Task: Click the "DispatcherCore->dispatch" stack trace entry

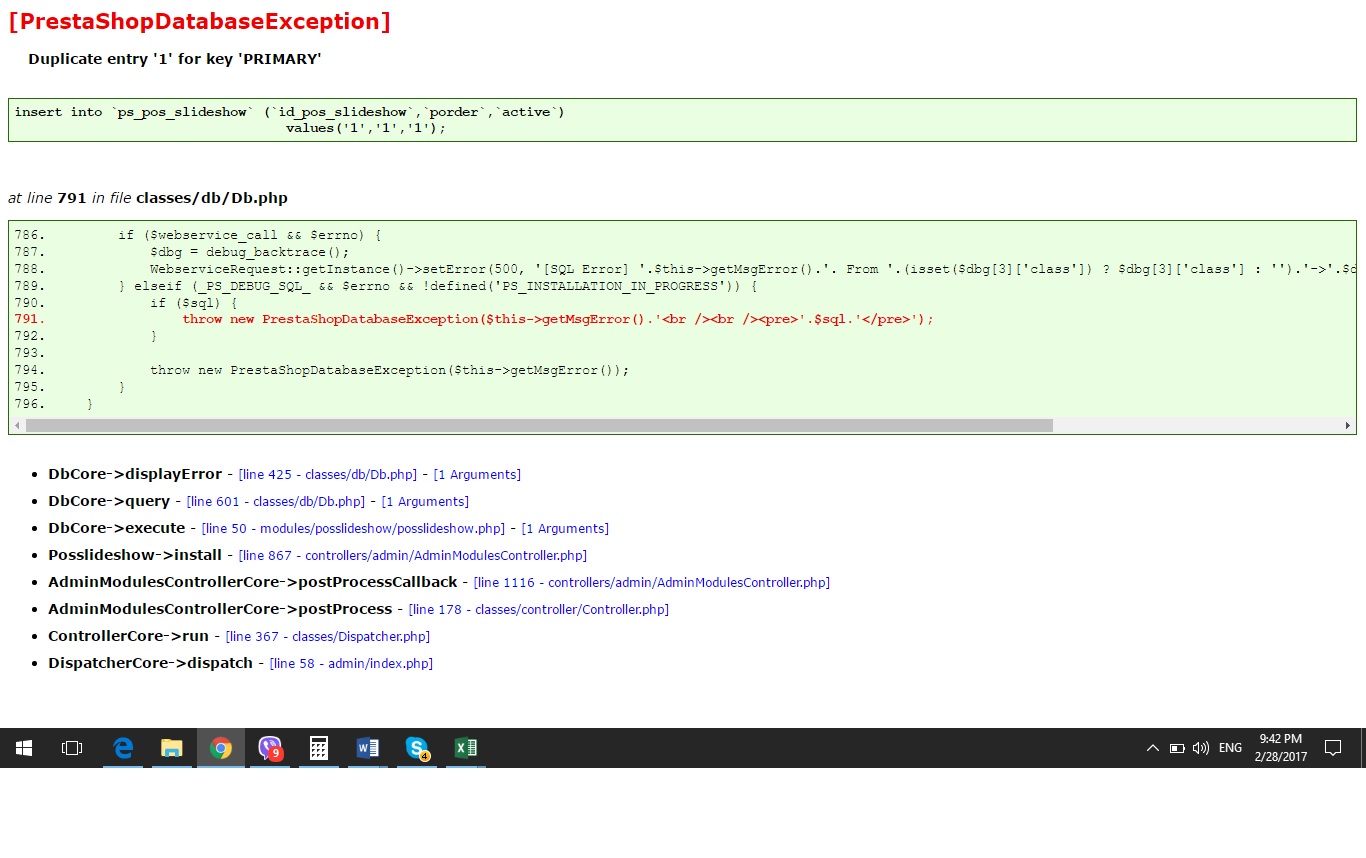Action: point(150,663)
